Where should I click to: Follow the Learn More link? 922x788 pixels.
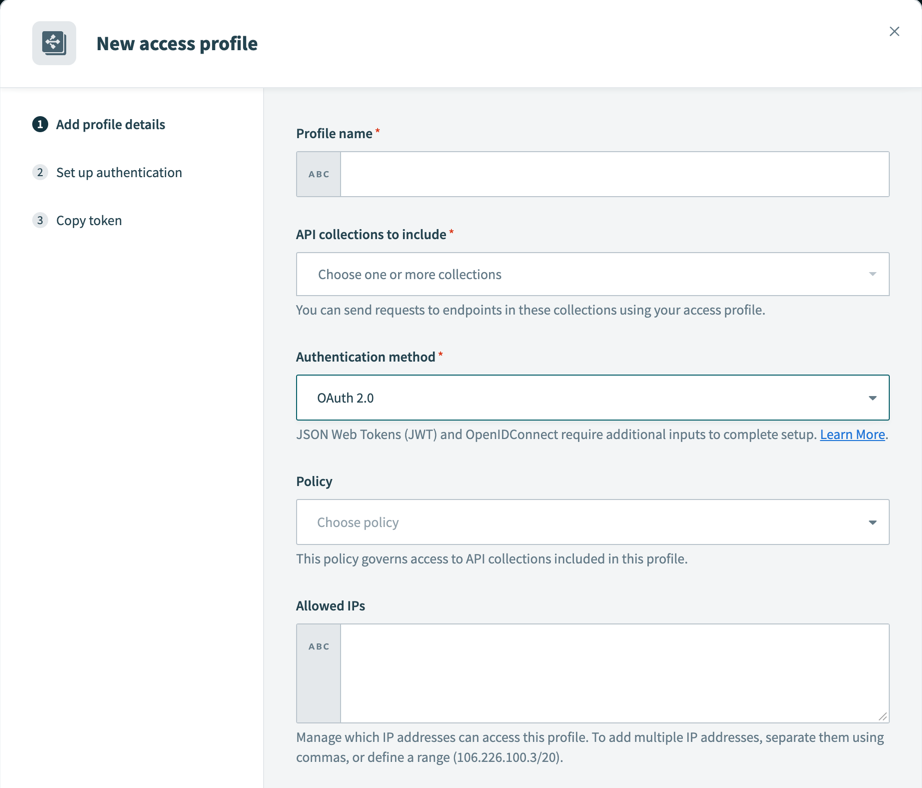point(851,434)
